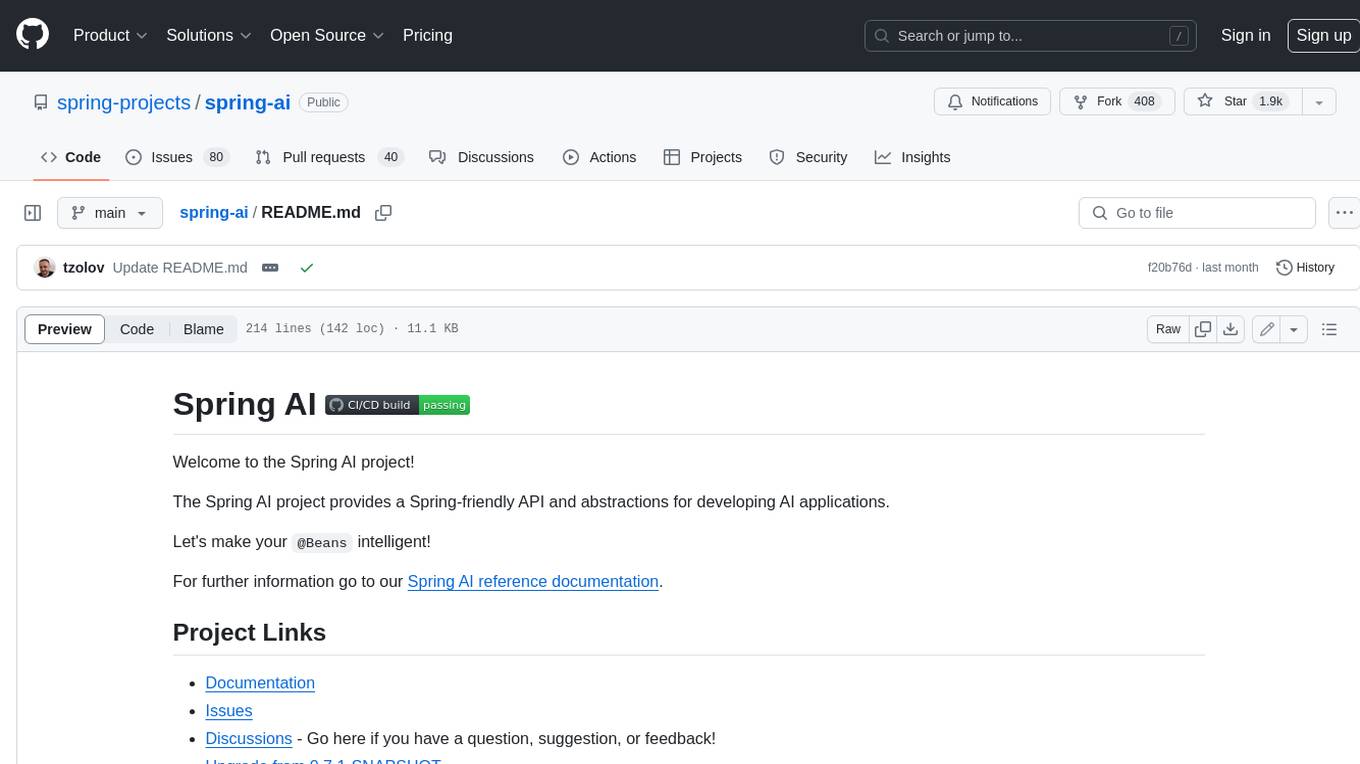Screen dimensions: 1360x764
Task: Click the Public visibility label
Action: click(323, 102)
